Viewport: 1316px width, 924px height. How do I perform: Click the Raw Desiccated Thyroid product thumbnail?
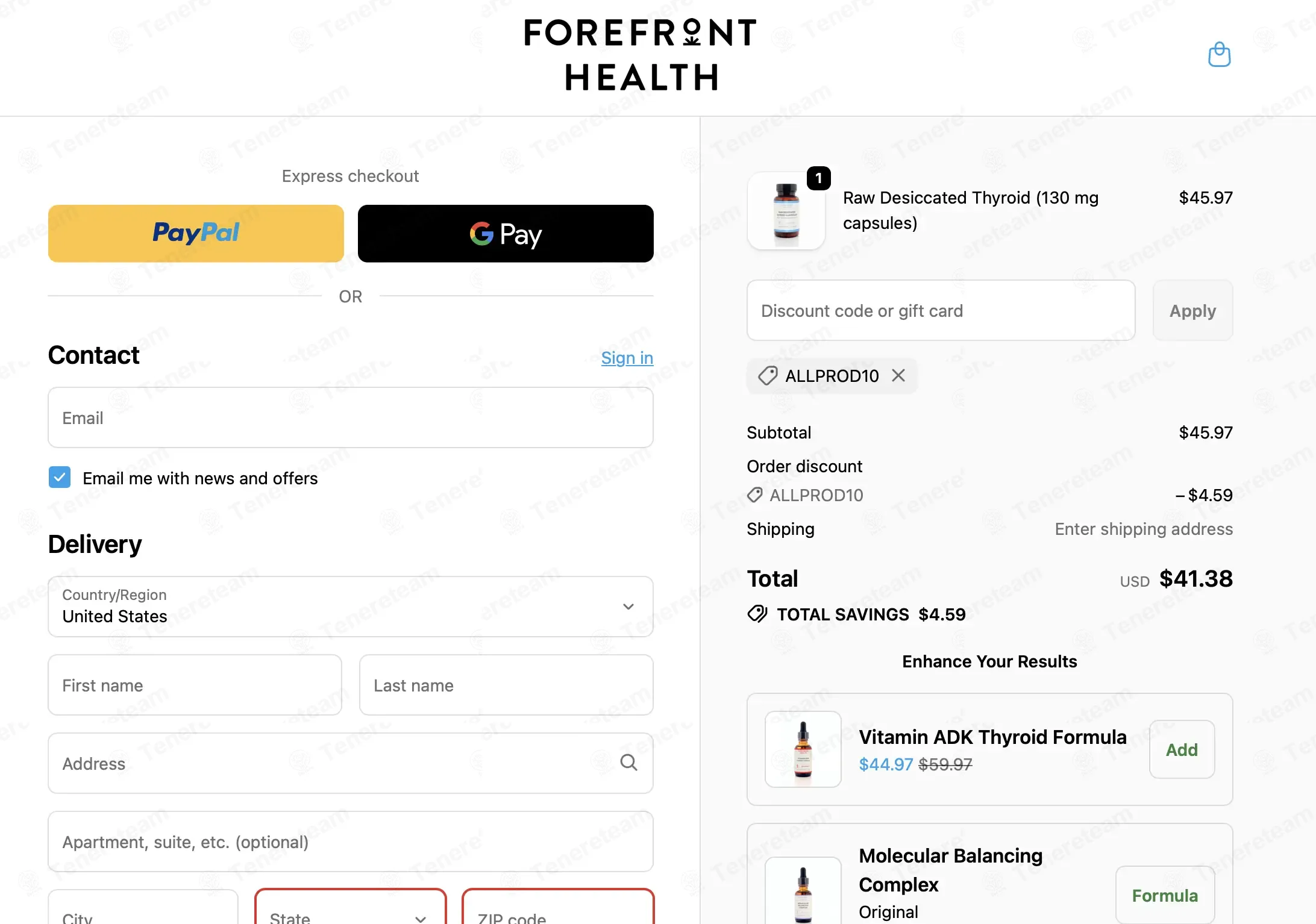[x=786, y=211]
